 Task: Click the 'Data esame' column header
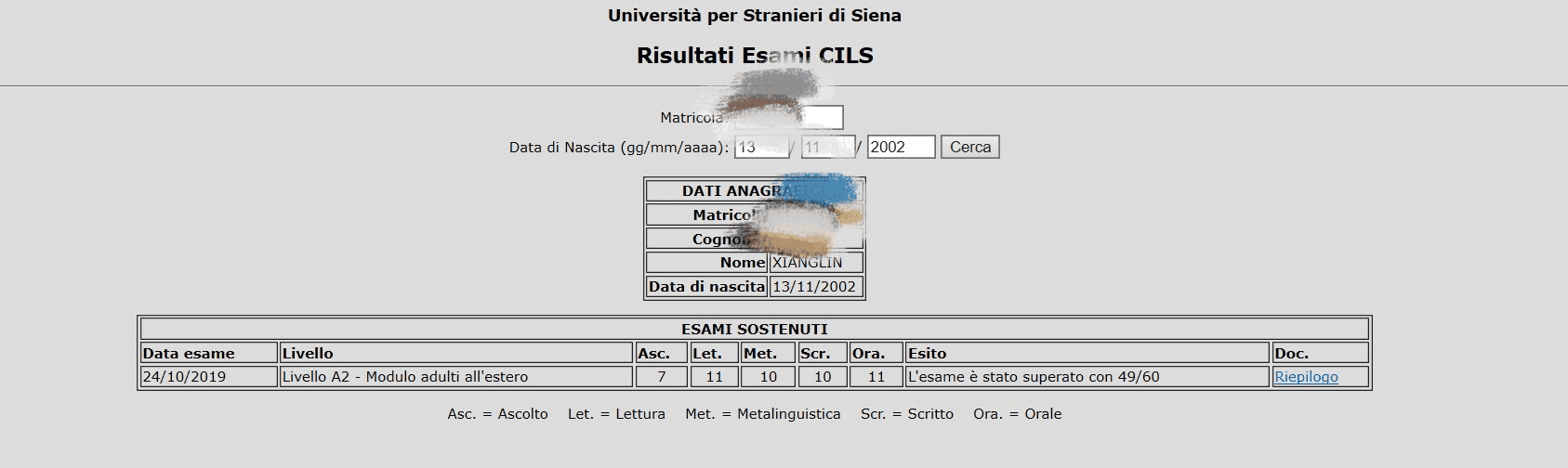coord(209,353)
